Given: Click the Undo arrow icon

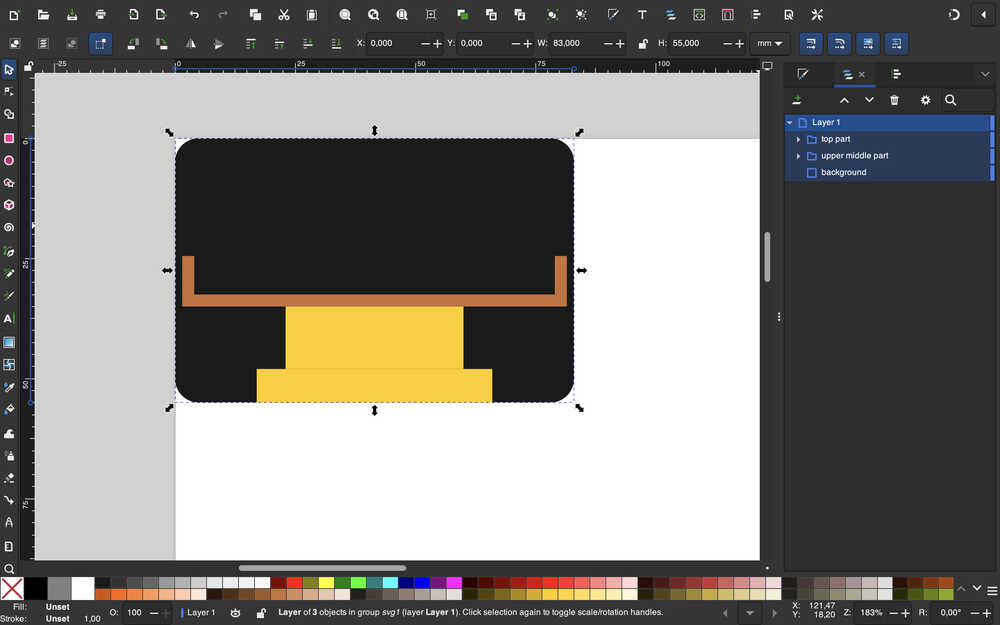Looking at the screenshot, I should tap(194, 15).
